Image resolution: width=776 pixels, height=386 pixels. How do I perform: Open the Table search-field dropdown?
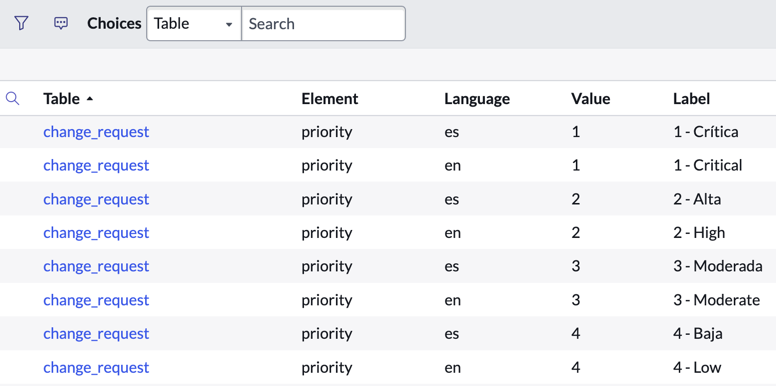point(194,23)
